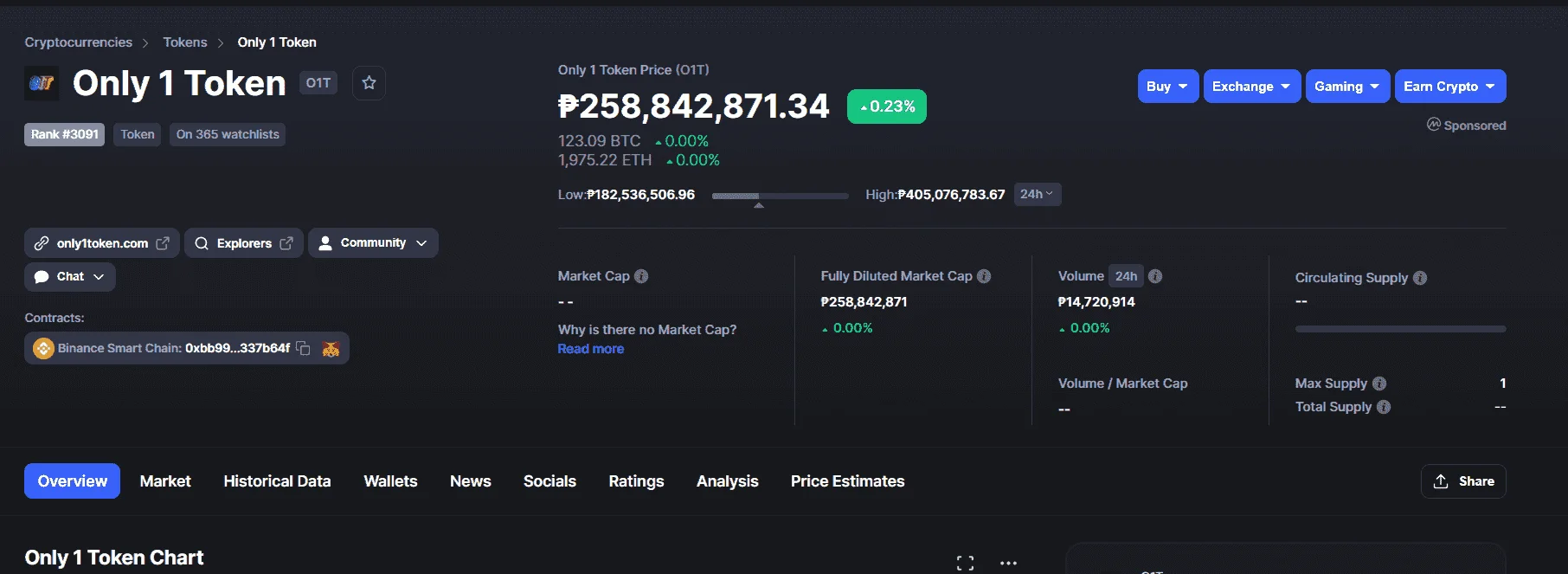Open the Buy dropdown
Image resolution: width=1568 pixels, height=574 pixels.
point(1168,87)
